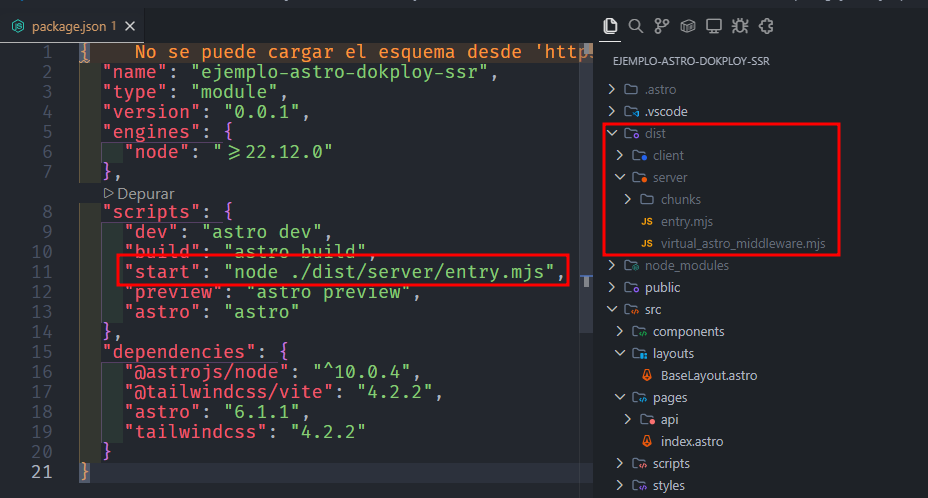Click the layouts folder icon
Image resolution: width=928 pixels, height=498 pixels.
pos(639,354)
